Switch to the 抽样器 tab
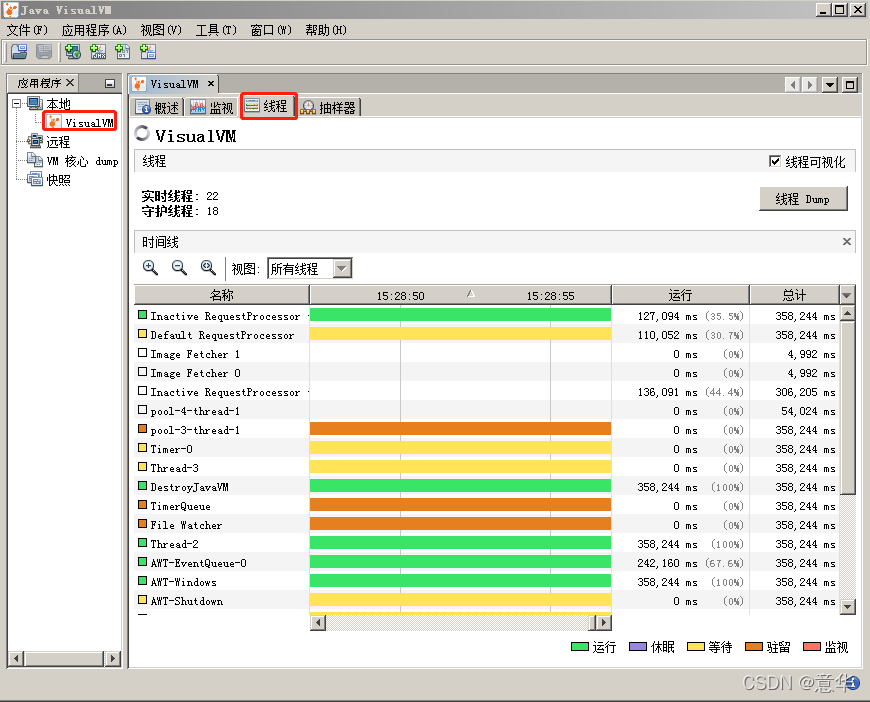Screen dimensions: 870x702 329,107
